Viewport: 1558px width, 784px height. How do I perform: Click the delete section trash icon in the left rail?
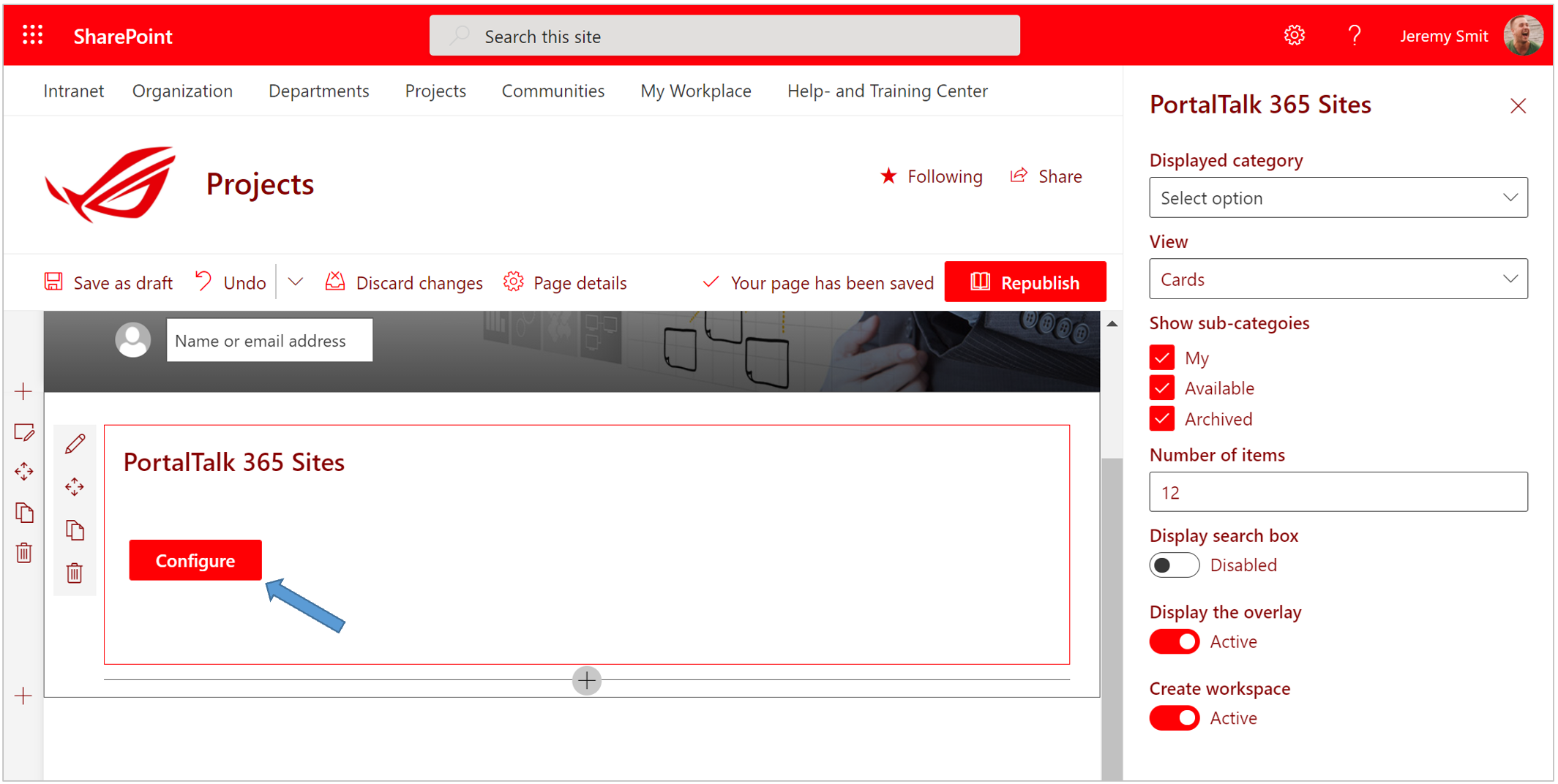pyautogui.click(x=24, y=552)
